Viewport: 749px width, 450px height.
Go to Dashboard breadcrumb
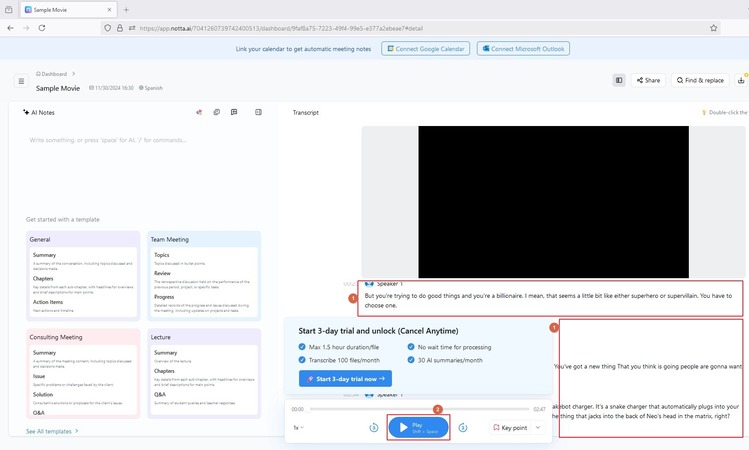point(52,74)
